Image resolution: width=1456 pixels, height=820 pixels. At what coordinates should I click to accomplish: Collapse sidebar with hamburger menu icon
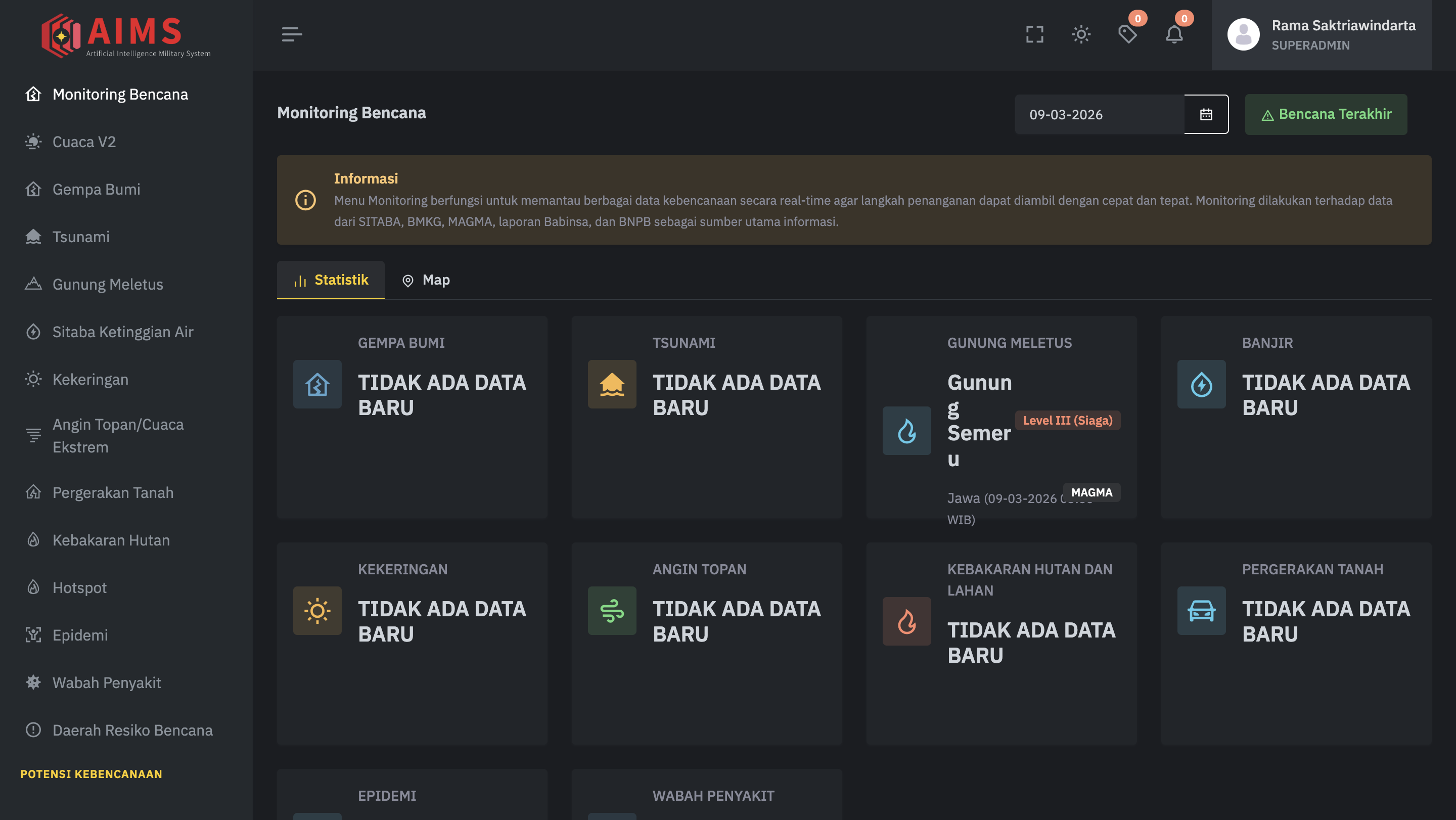(292, 34)
